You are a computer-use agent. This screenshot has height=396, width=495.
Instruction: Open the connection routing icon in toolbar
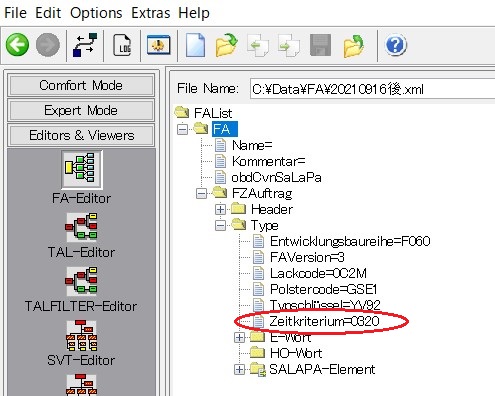click(85, 45)
